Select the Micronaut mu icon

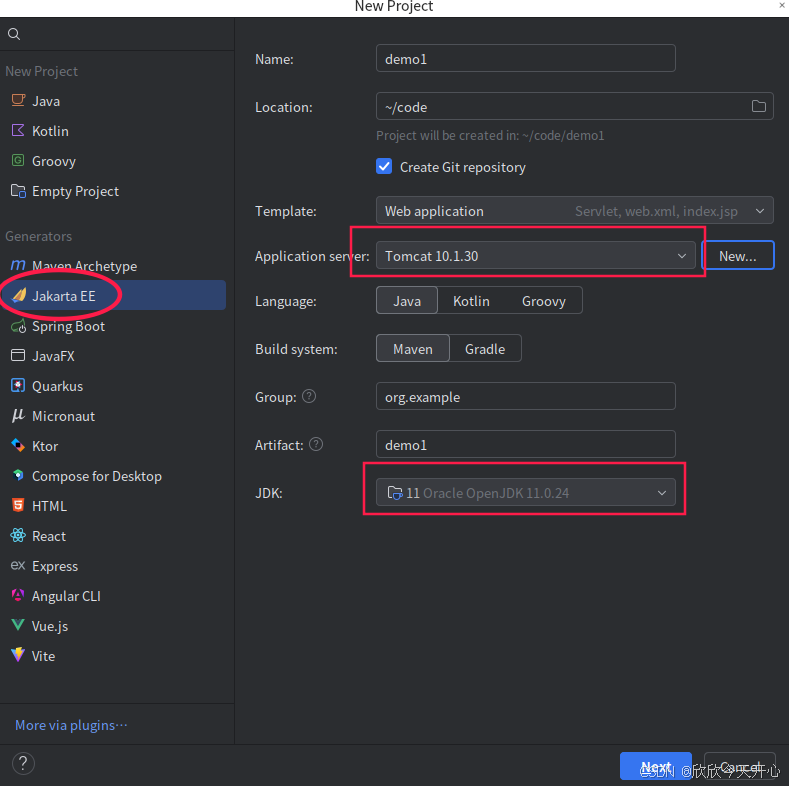(18, 416)
